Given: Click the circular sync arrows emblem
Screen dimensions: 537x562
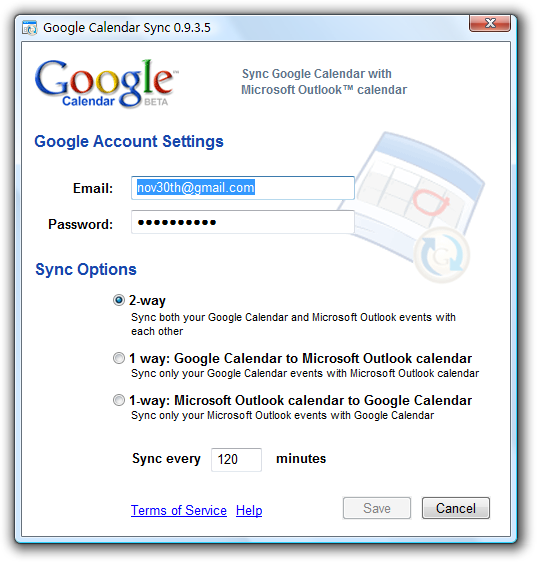Looking at the screenshot, I should tap(442, 255).
